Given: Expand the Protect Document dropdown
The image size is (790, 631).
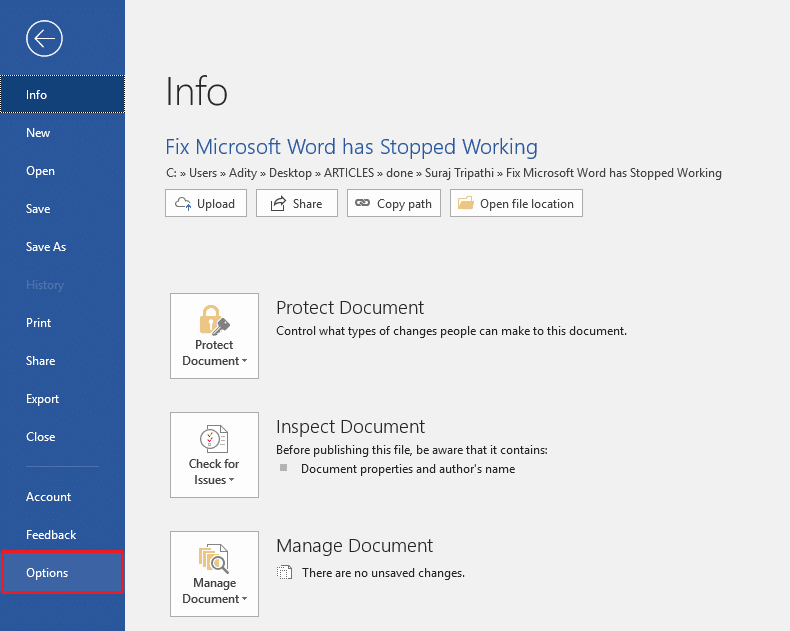Looking at the screenshot, I should 214,360.
